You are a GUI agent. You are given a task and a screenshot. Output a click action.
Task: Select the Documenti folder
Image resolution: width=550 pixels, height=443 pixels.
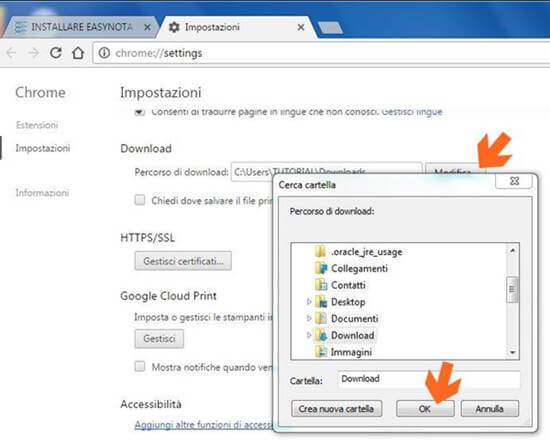pyautogui.click(x=354, y=318)
